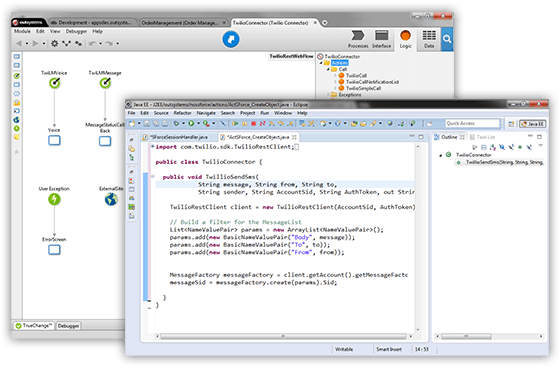Switch to the Interface layer in Service Studio
The width and height of the screenshot is (560, 368).
[x=381, y=39]
